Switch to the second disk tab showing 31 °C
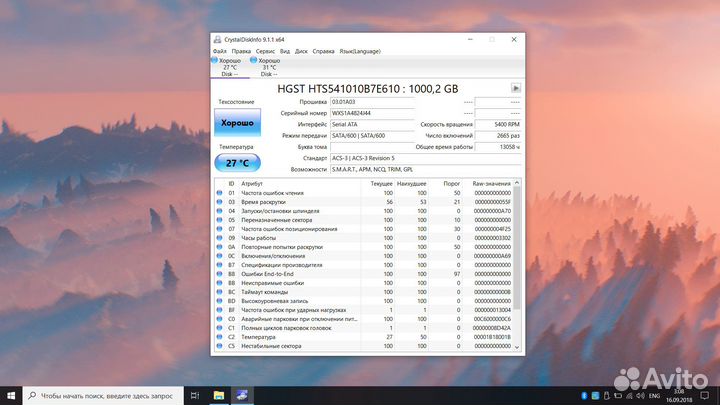This screenshot has height=405, width=720. click(x=269, y=67)
